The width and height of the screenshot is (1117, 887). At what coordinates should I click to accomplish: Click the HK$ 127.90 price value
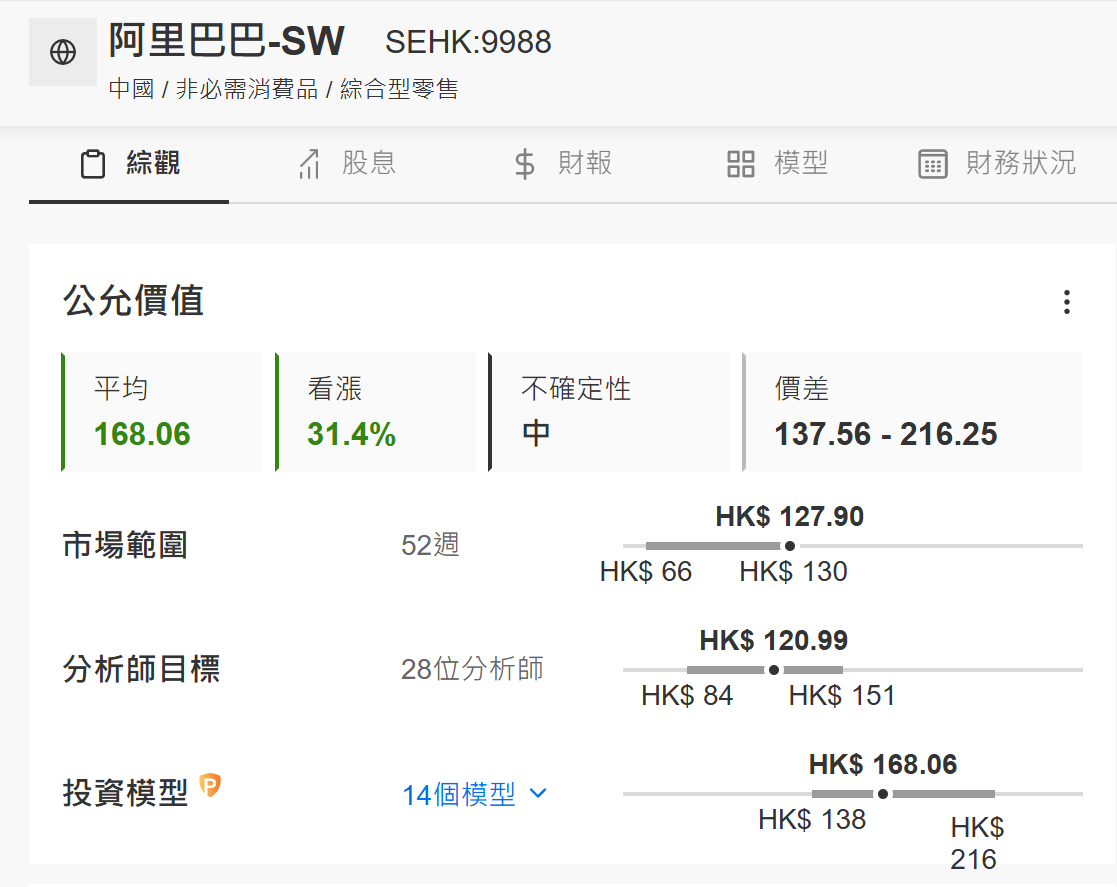click(789, 517)
